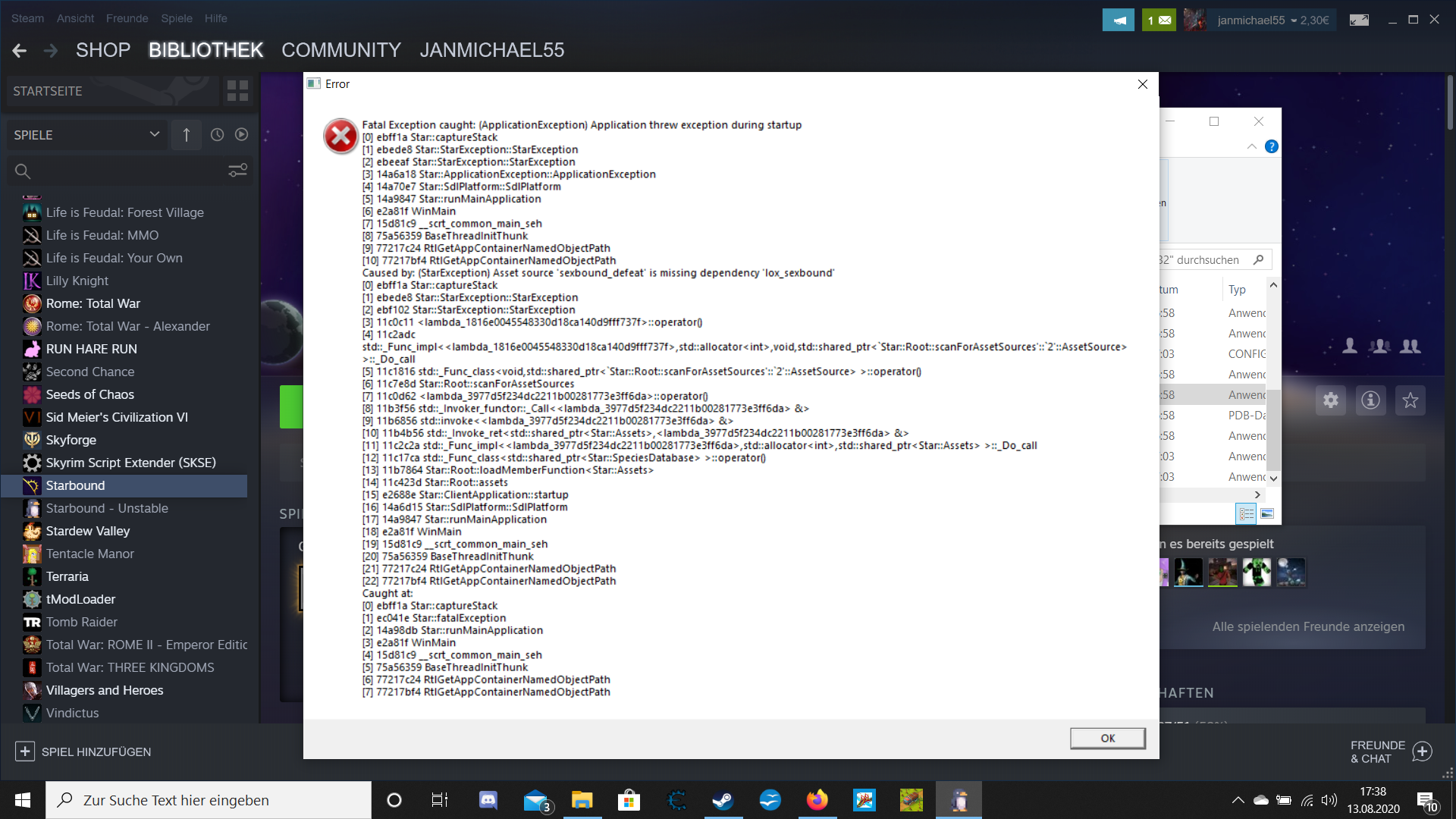Open Microsoft Store from the taskbar
The width and height of the screenshot is (1456, 819).
629,800
